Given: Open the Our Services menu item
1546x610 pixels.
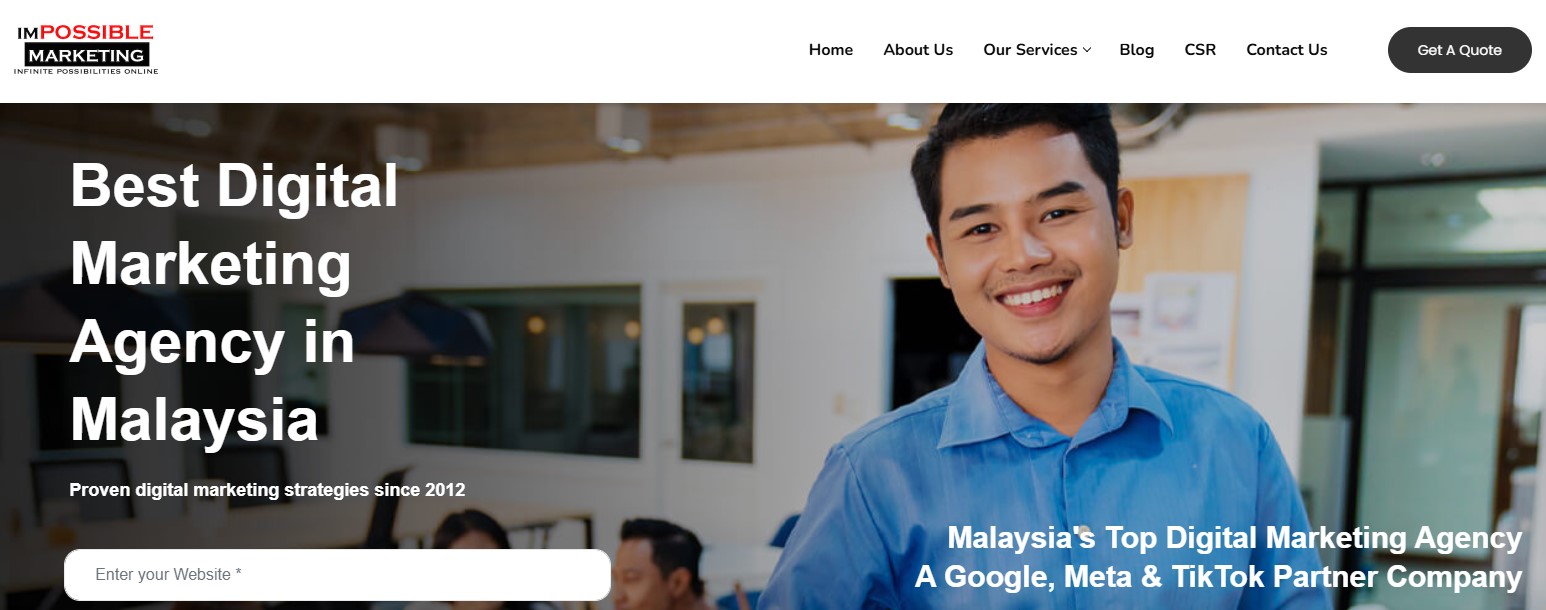Looking at the screenshot, I should click(x=1030, y=50).
